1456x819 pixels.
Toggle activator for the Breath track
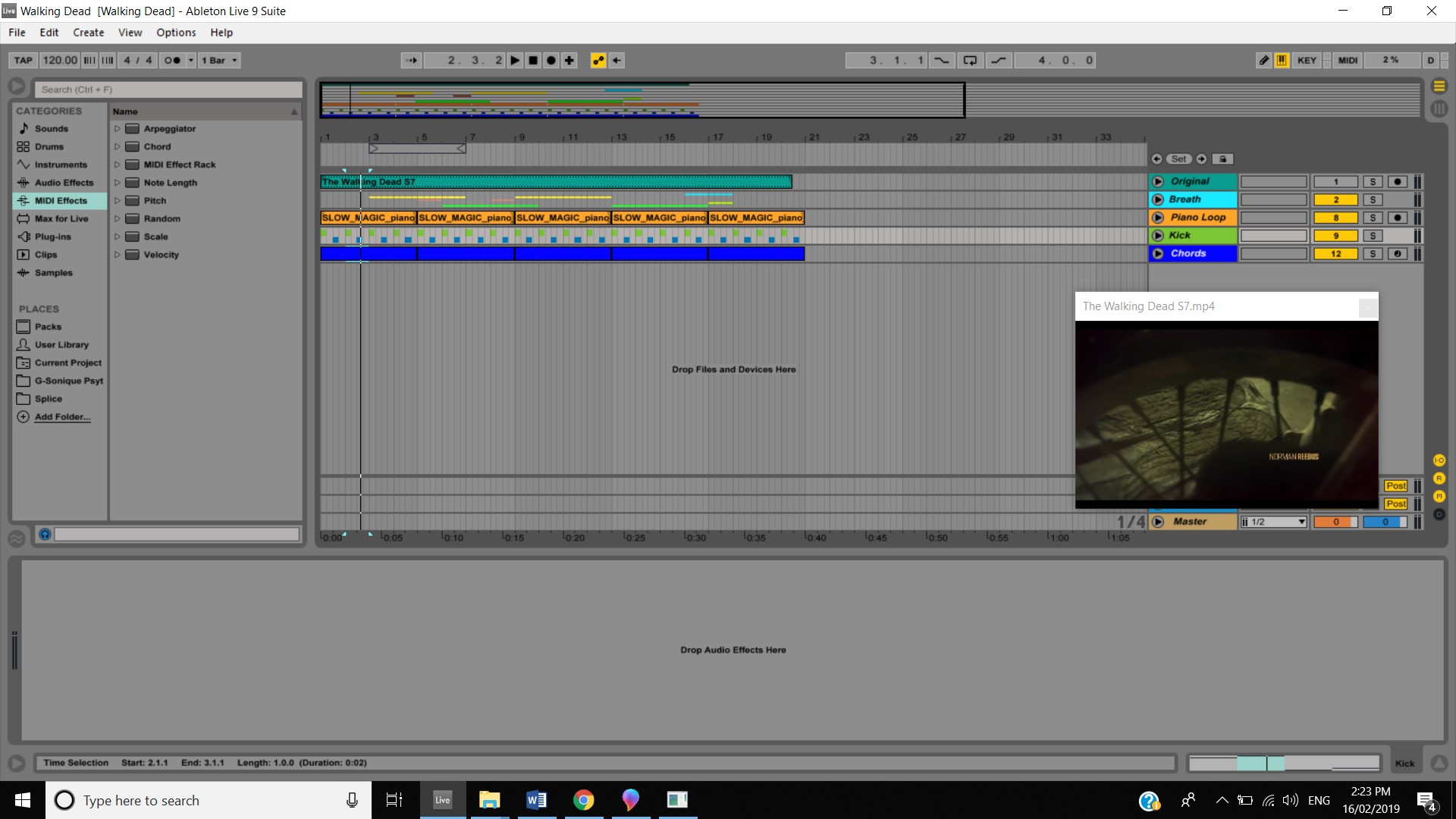tap(1335, 200)
